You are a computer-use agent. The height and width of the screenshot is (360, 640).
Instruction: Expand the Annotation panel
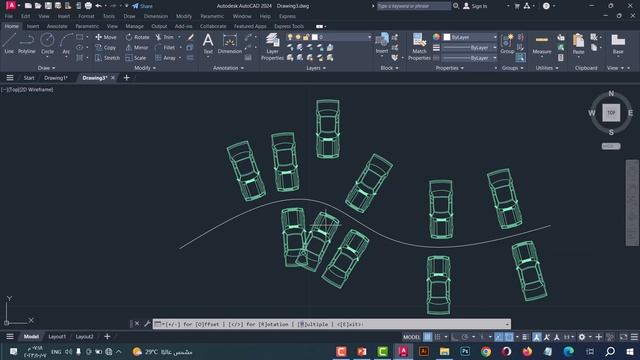tap(228, 68)
